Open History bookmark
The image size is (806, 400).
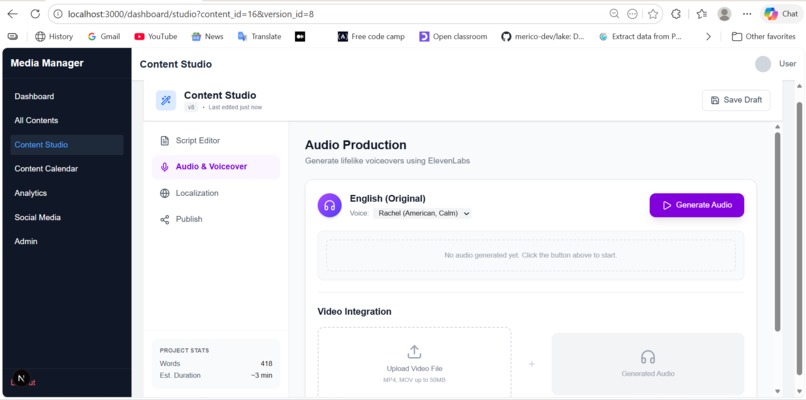coord(54,37)
